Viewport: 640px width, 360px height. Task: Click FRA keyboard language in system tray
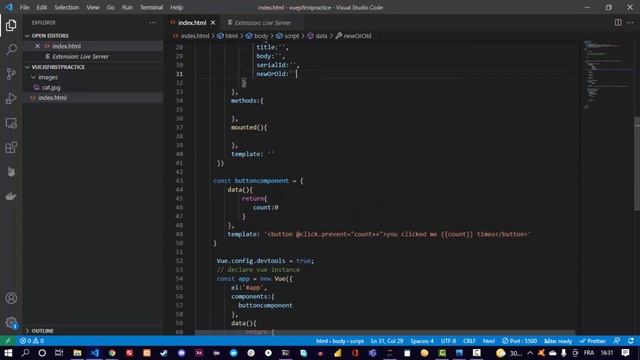pos(589,353)
